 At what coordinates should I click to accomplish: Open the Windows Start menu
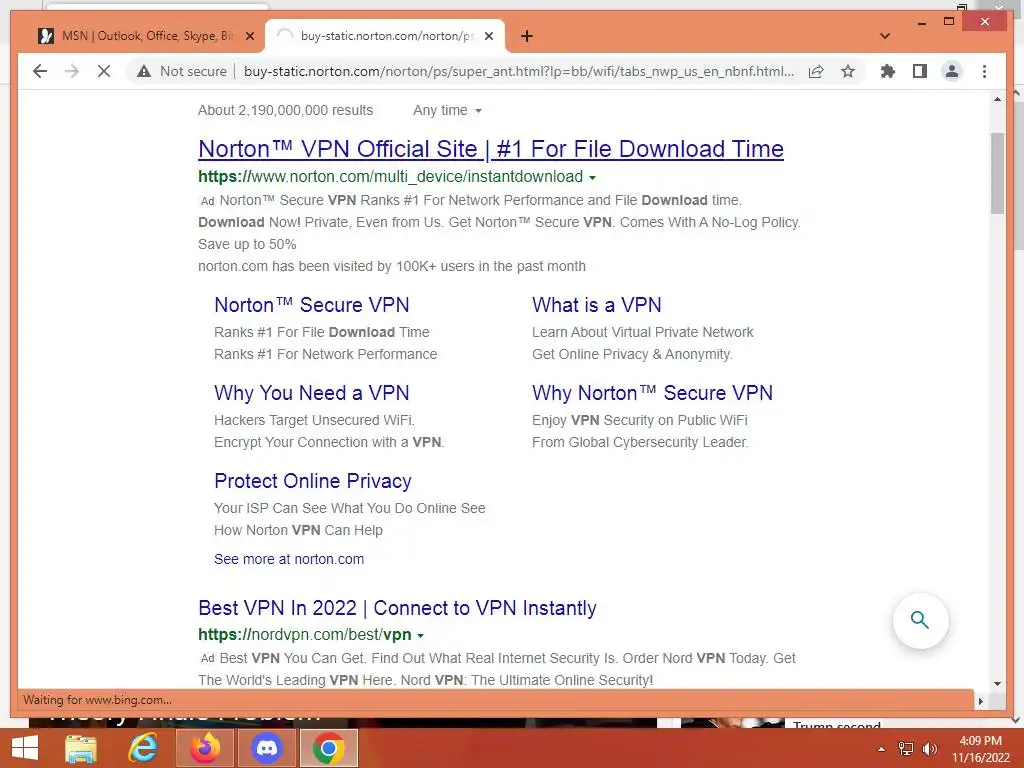(x=25, y=748)
